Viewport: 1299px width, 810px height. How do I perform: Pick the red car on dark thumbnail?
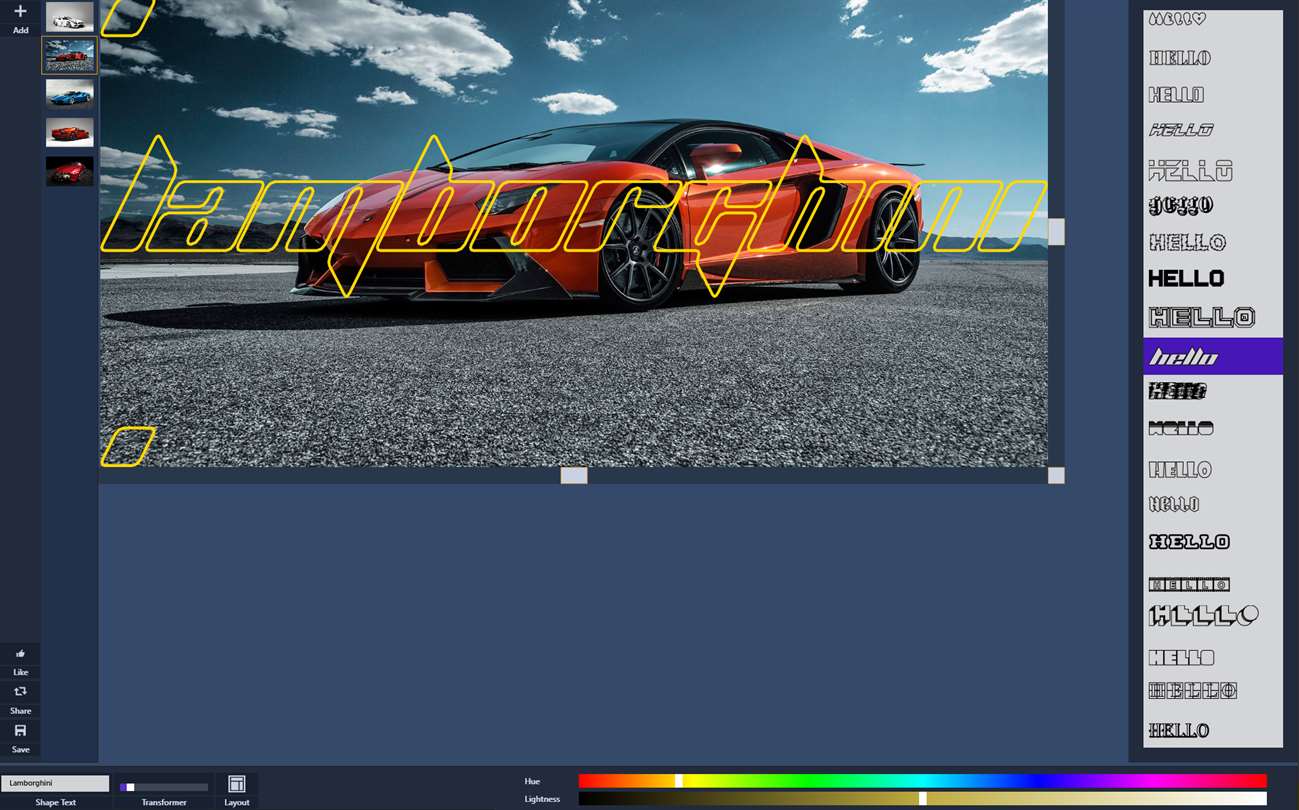(69, 171)
